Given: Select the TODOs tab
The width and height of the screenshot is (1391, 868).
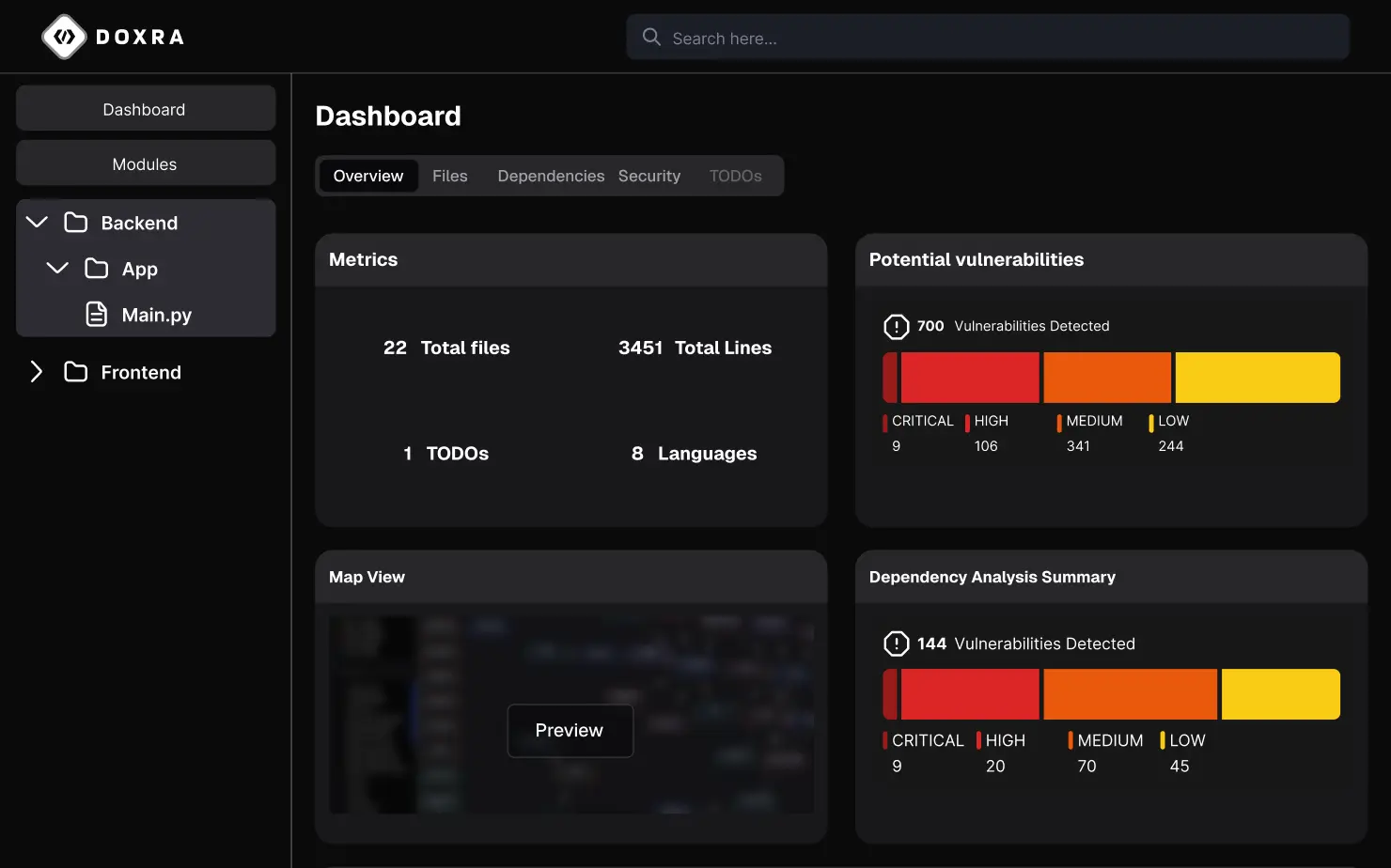Looking at the screenshot, I should 736,176.
